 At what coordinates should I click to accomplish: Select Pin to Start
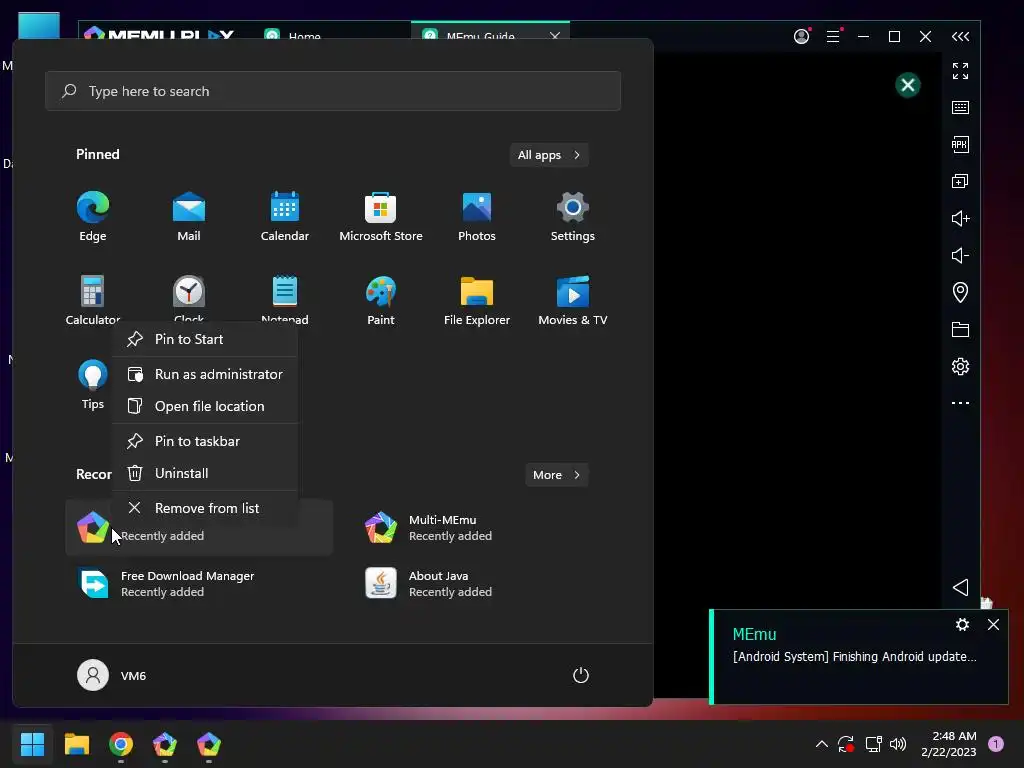coord(205,339)
